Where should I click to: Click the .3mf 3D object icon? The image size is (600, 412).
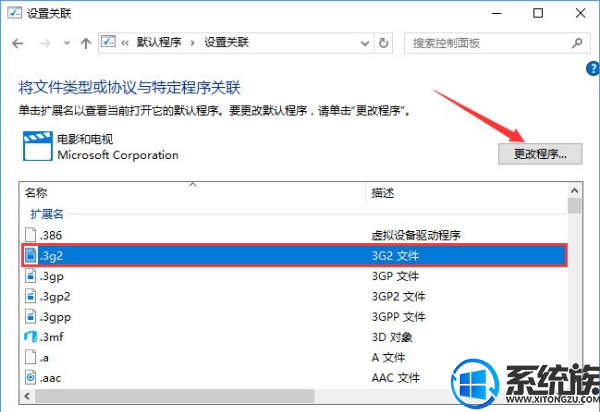(31, 337)
